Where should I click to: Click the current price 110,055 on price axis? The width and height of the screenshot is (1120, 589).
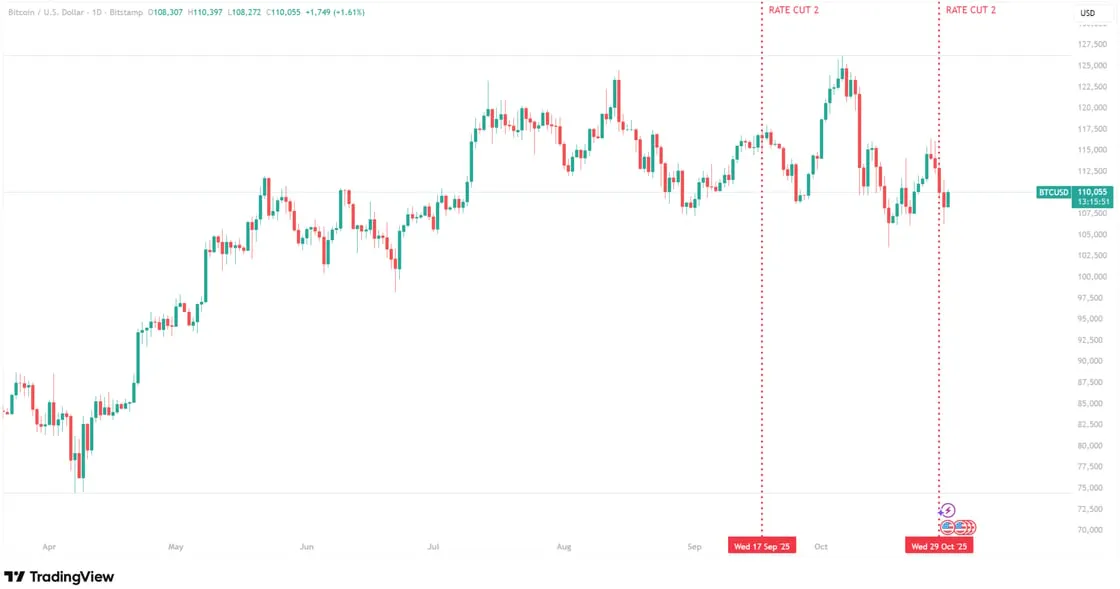pyautogui.click(x=1093, y=191)
